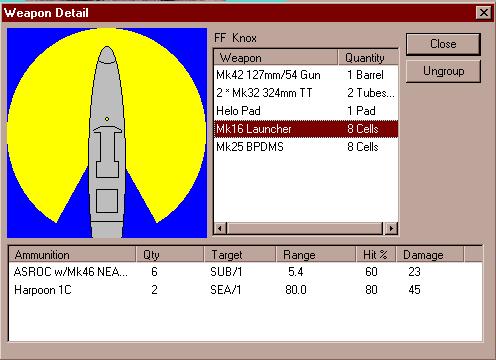Select the ASROC w/Mk46 ammunition row
496x360 pixels.
(x=245, y=272)
